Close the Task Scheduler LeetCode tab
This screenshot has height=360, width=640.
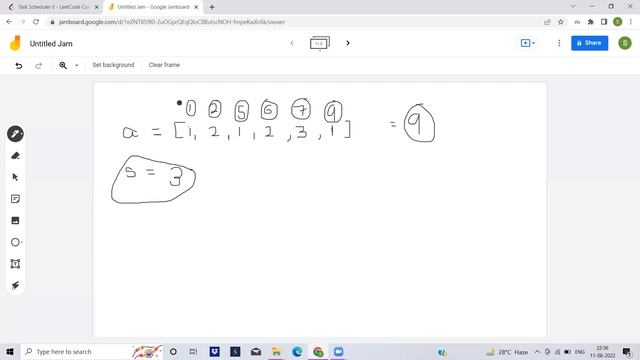point(97,7)
